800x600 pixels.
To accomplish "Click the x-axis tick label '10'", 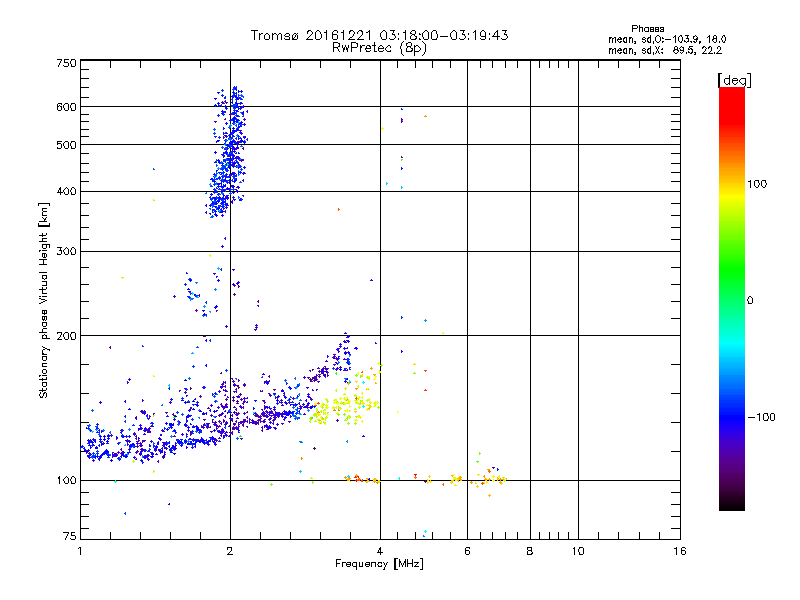I will (578, 551).
